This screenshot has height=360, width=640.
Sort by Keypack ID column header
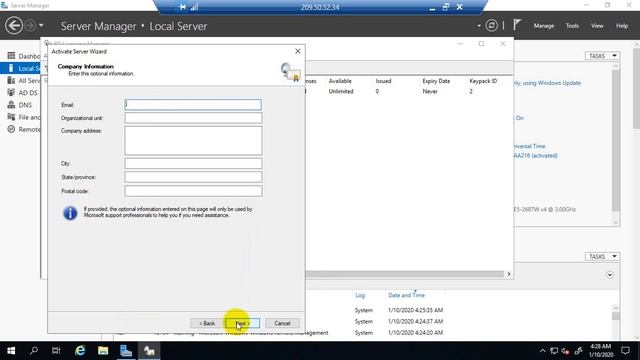pyautogui.click(x=483, y=81)
